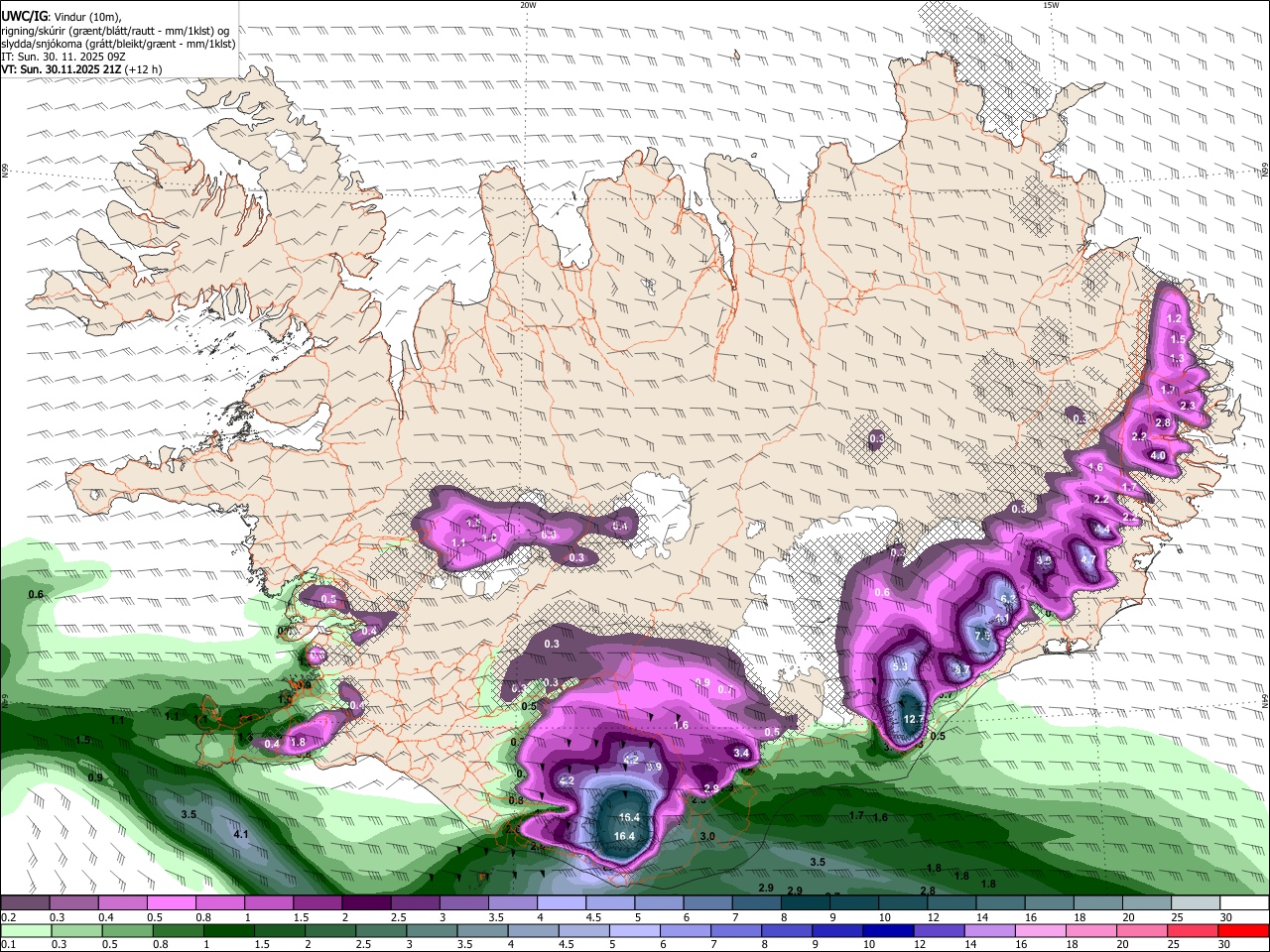Click the 5.3 snowfall value
Screen dimensions: 1270x952
[x=900, y=667]
